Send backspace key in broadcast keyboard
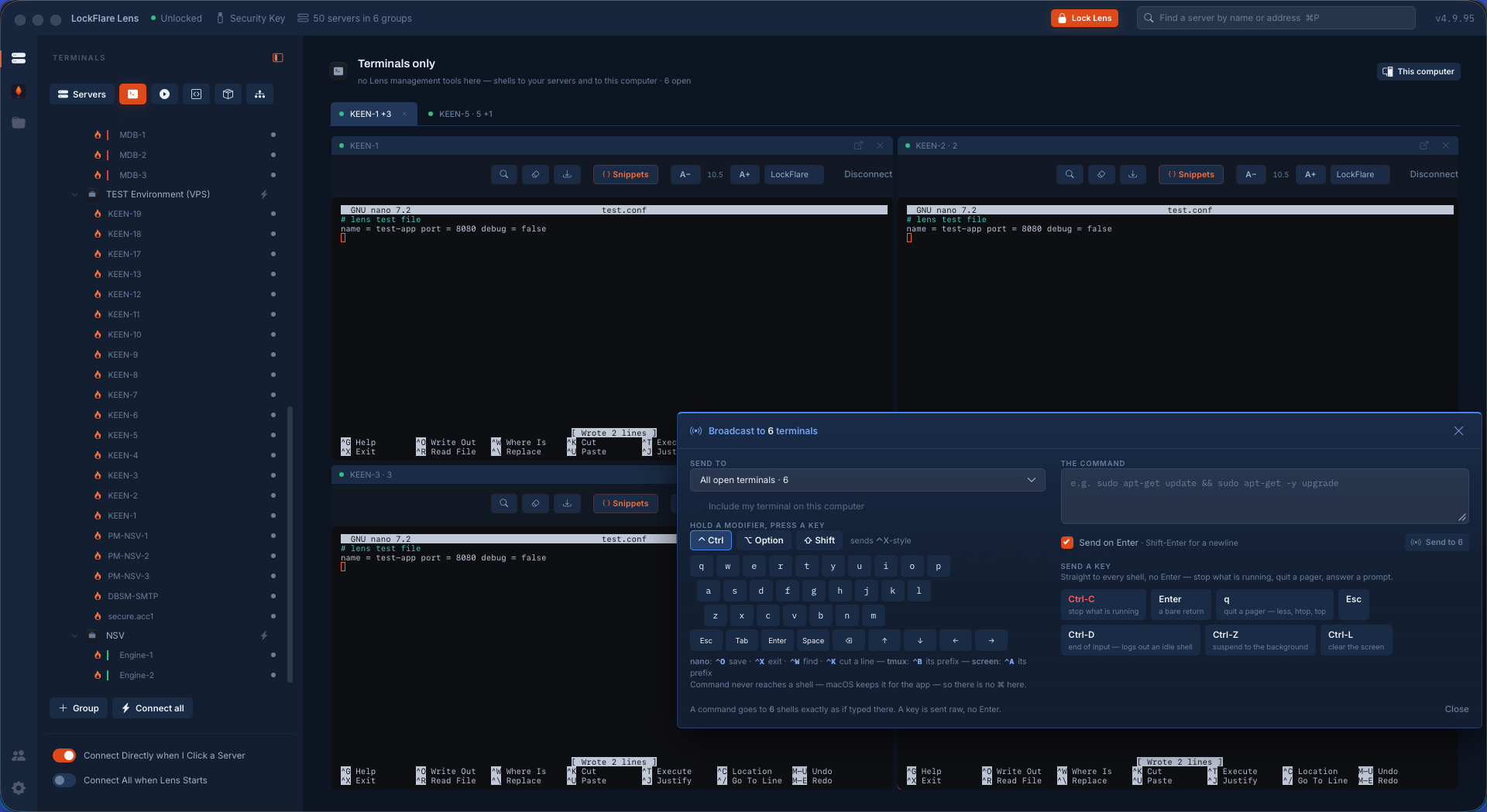The height and width of the screenshot is (812, 1487). point(849,641)
